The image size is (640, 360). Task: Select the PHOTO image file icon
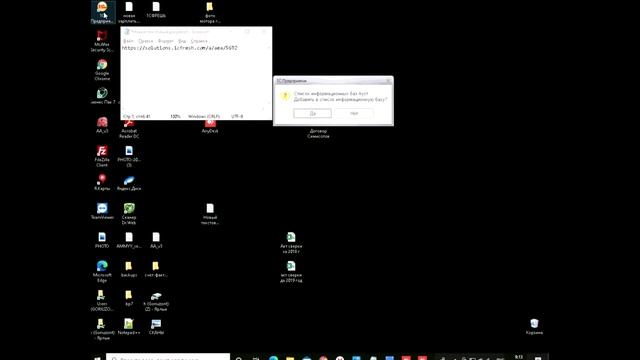tap(102, 240)
